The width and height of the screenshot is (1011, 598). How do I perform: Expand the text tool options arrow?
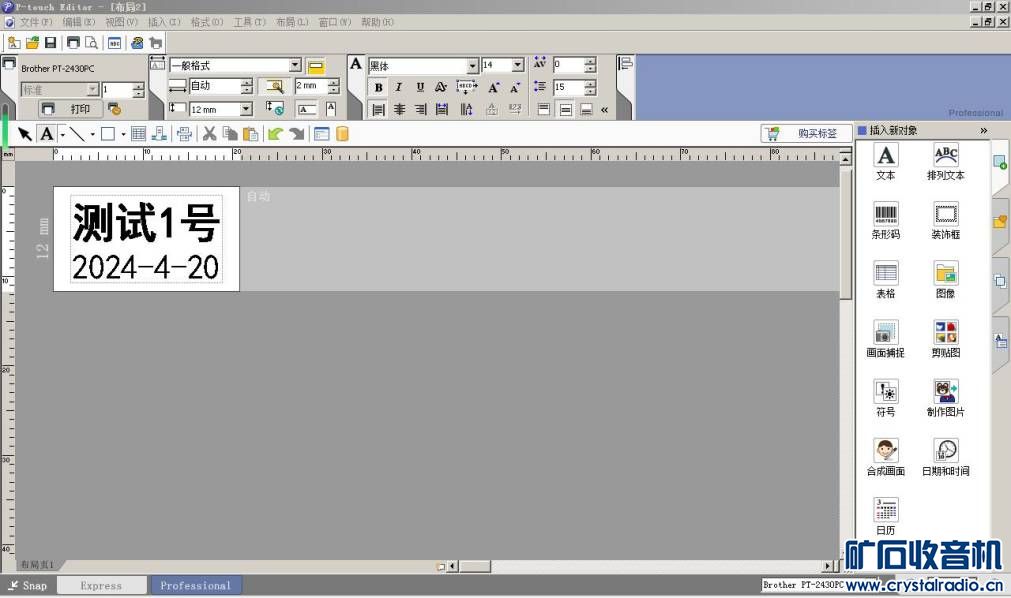[63, 135]
